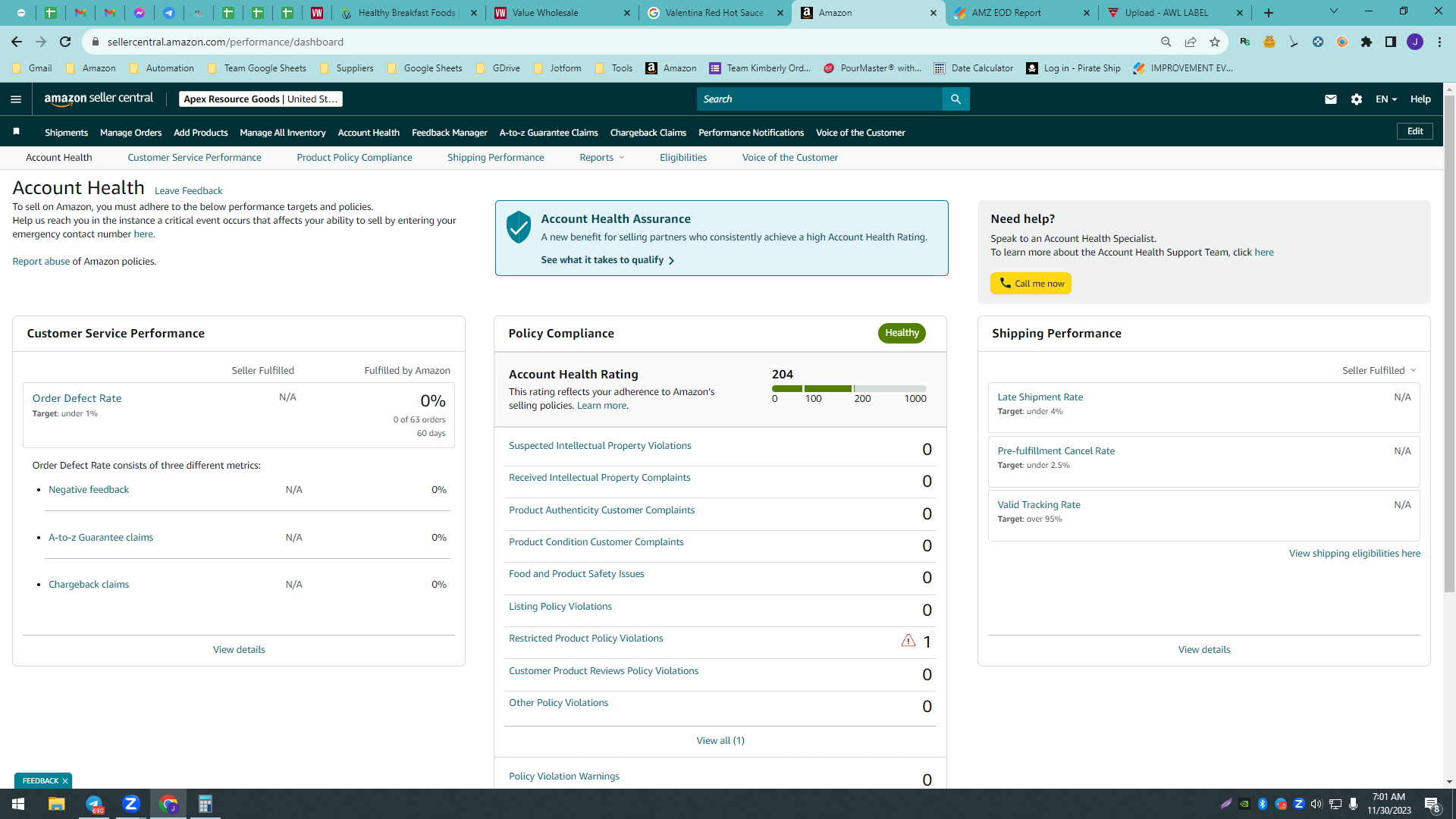Open the Chrome profile avatar
1456x819 pixels.
[1415, 42]
